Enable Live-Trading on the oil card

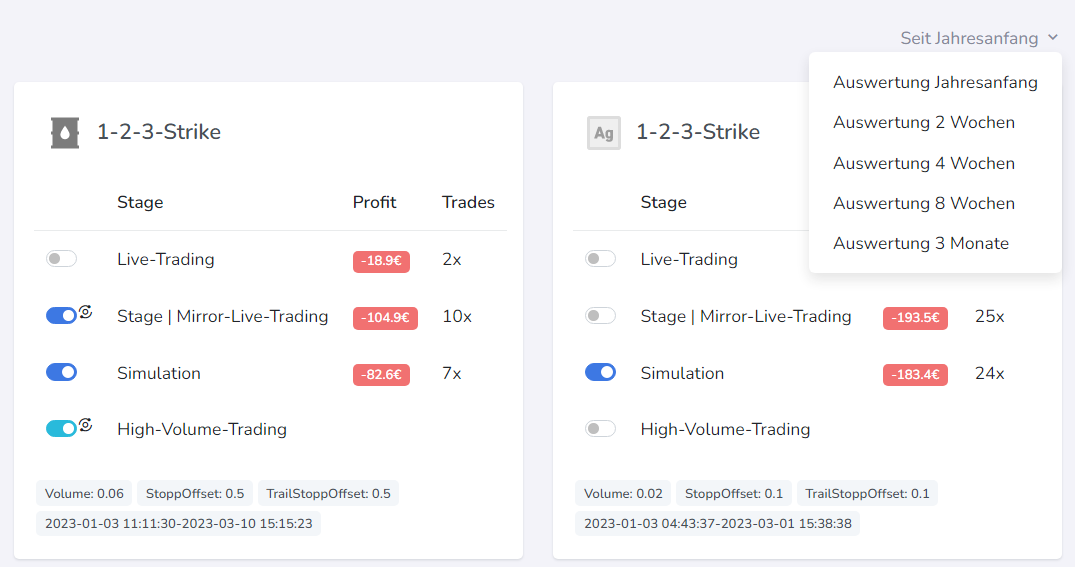tap(61, 259)
